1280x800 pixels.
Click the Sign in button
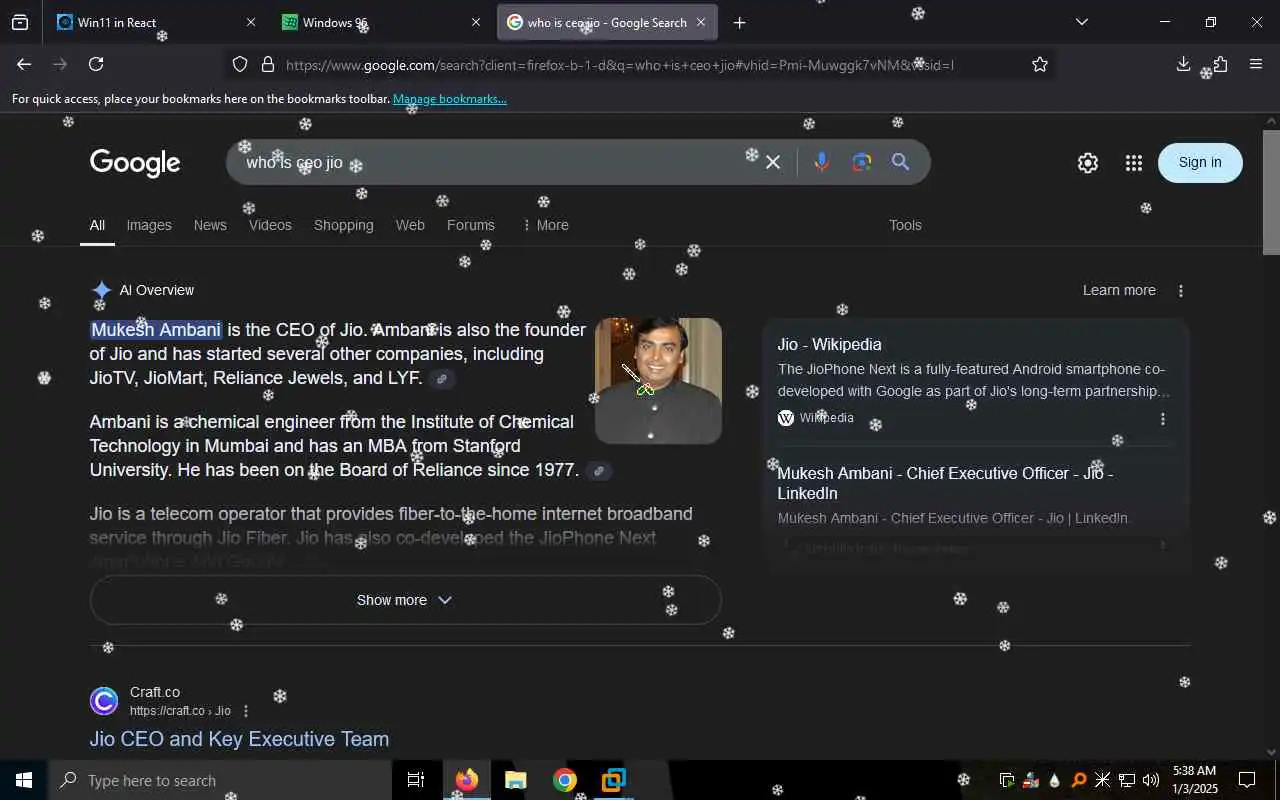[x=1200, y=162]
